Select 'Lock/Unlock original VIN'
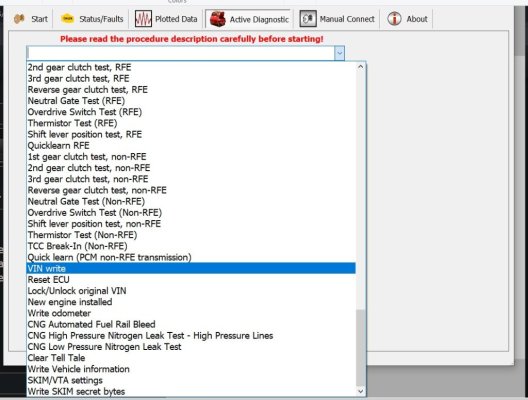 point(191,291)
